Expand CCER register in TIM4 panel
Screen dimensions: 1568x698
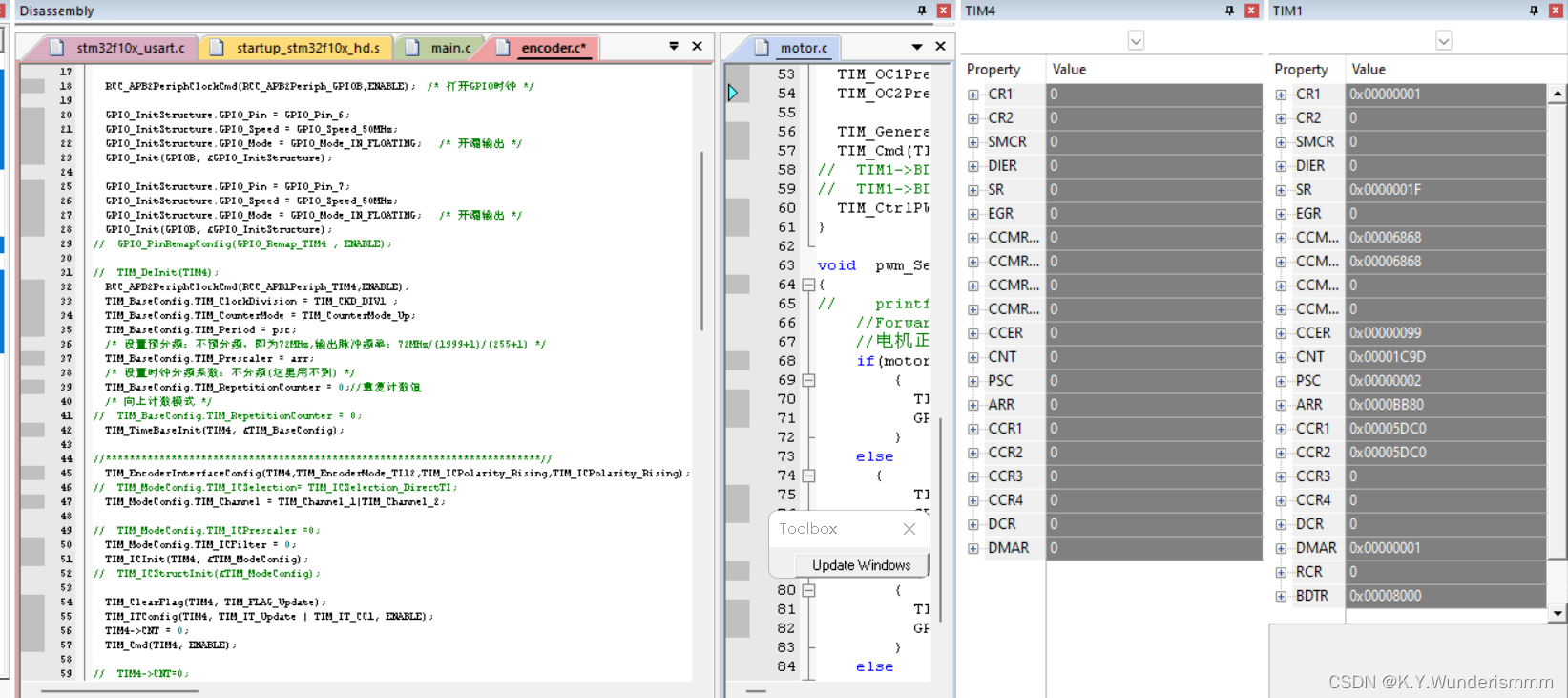pyautogui.click(x=973, y=333)
